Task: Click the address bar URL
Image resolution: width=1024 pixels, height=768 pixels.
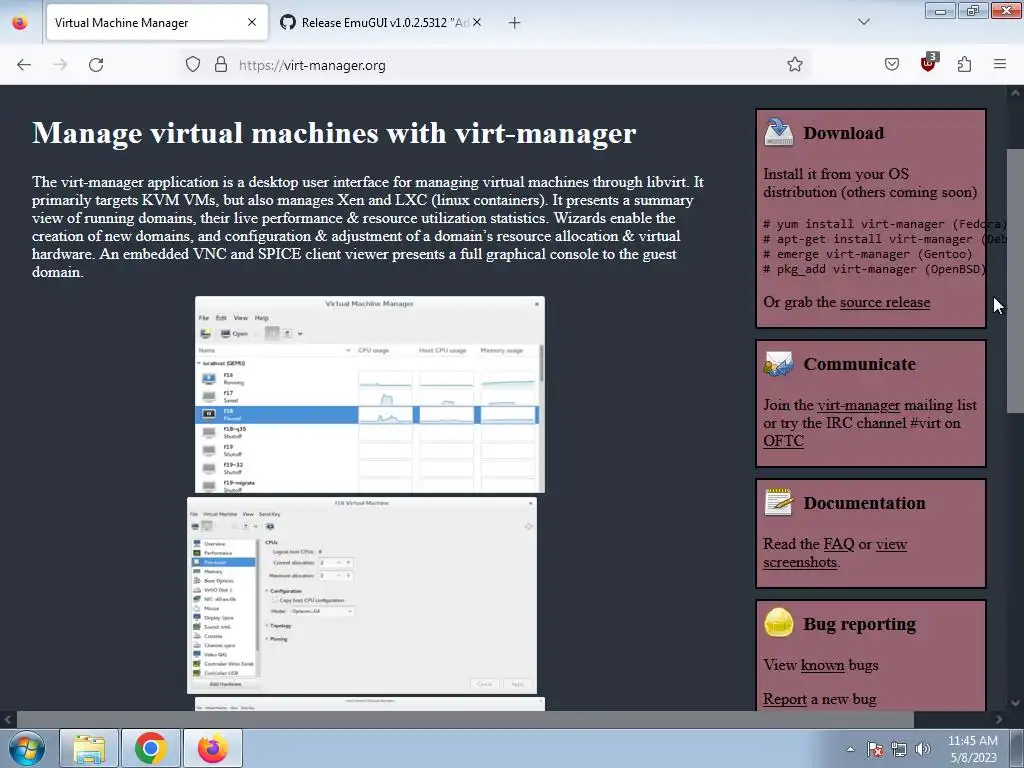Action: click(x=312, y=65)
